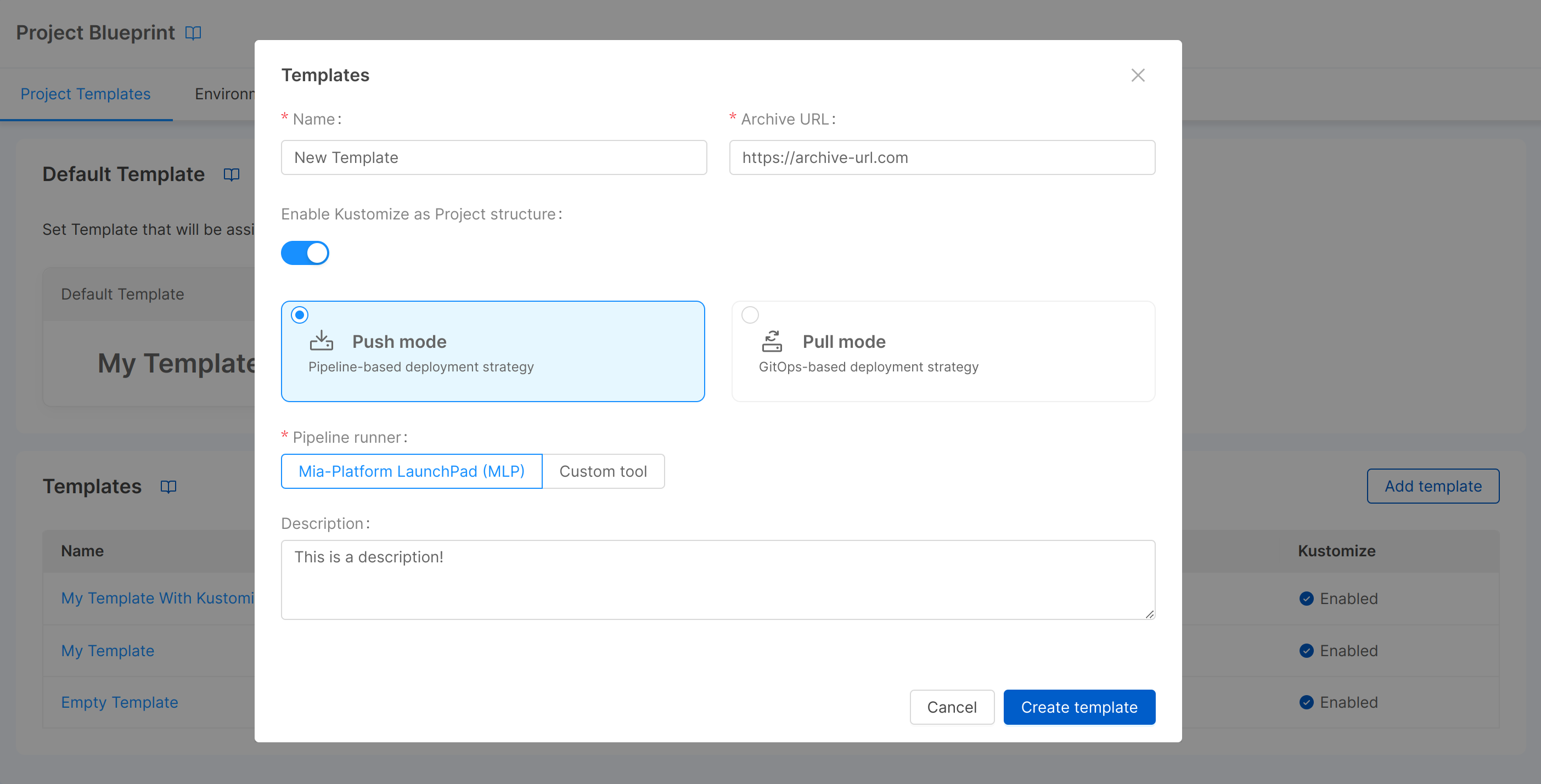Click Enabled check icon for Empty Template

tap(1306, 702)
